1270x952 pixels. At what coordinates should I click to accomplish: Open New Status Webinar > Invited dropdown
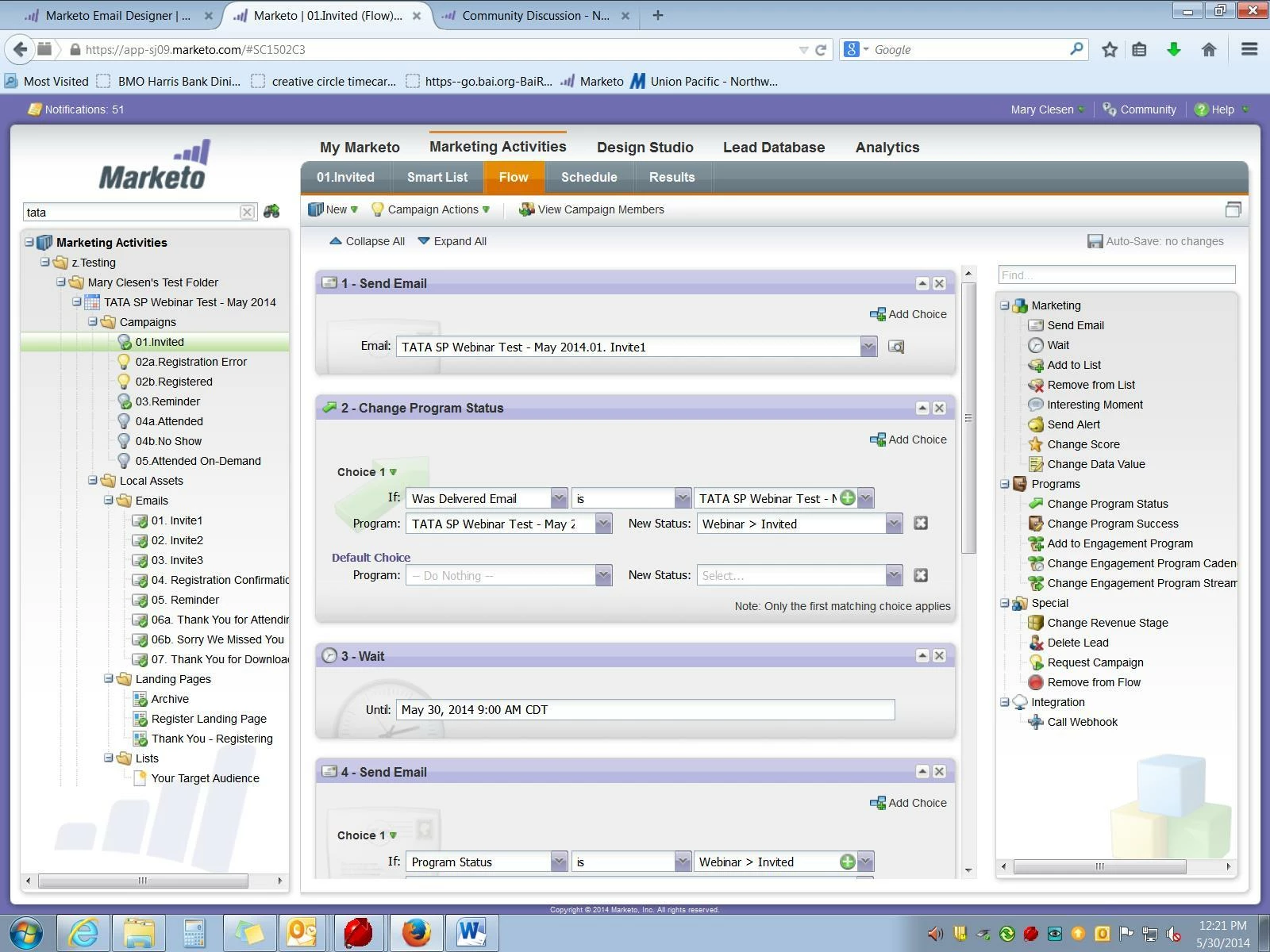[894, 524]
